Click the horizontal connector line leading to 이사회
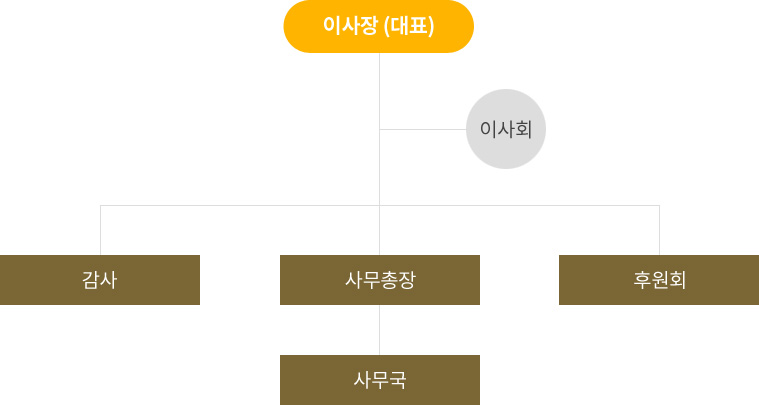Image resolution: width=759 pixels, height=405 pixels. [x=423, y=130]
